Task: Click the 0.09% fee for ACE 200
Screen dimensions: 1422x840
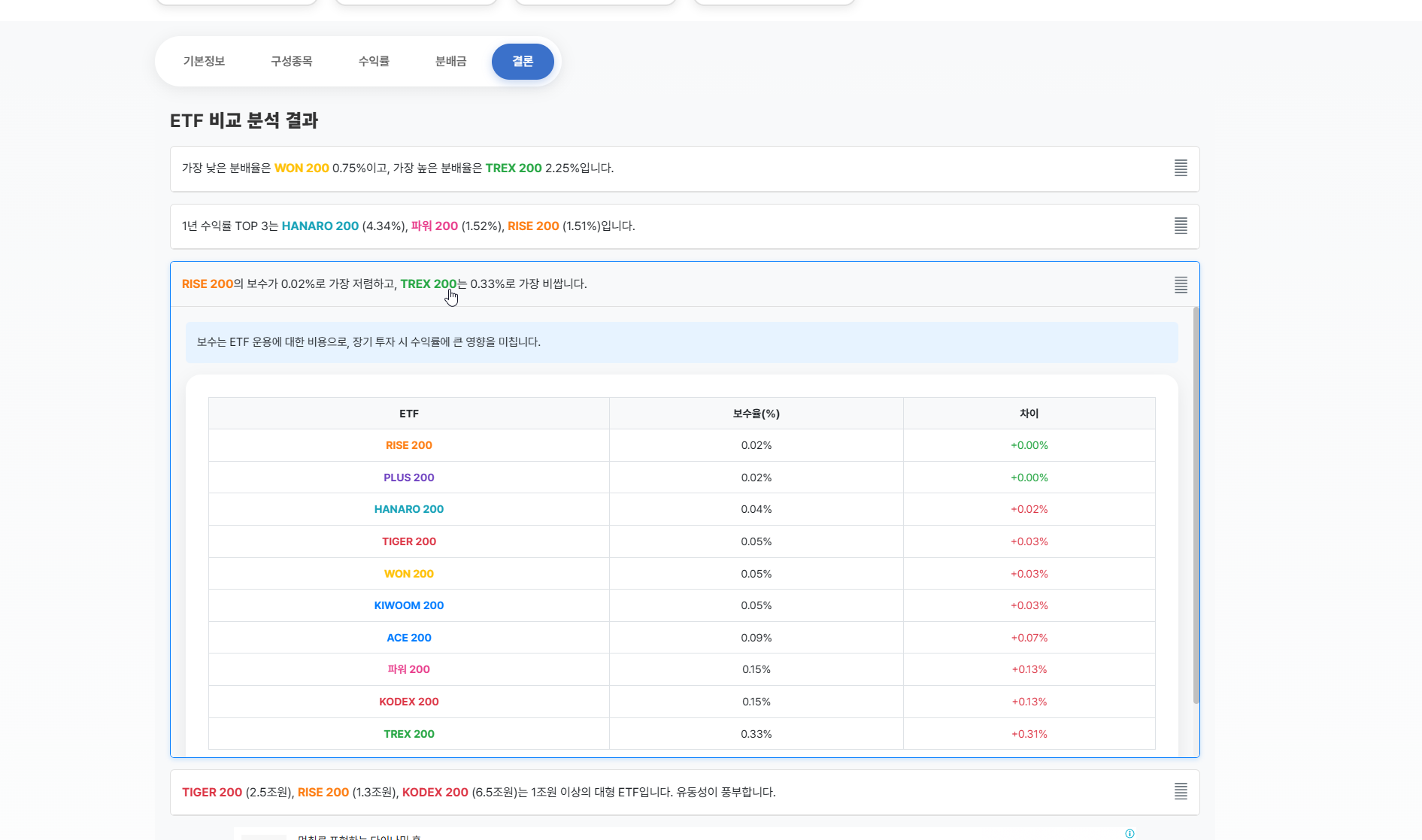Action: (x=756, y=638)
